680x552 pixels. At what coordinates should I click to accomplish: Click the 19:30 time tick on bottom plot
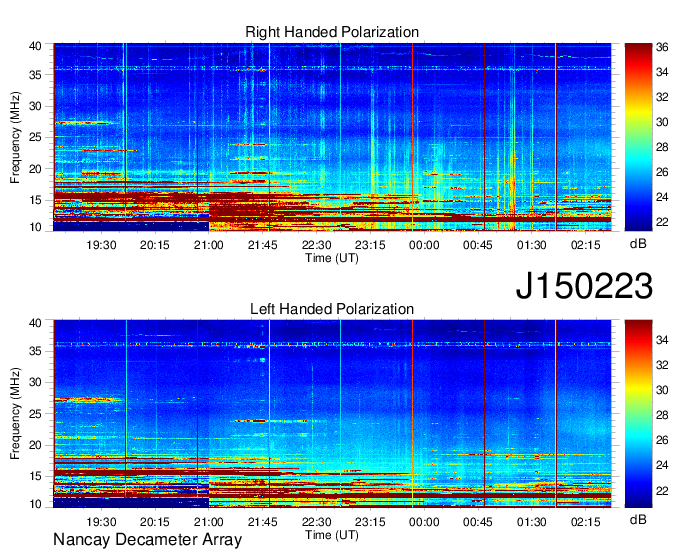(101, 522)
